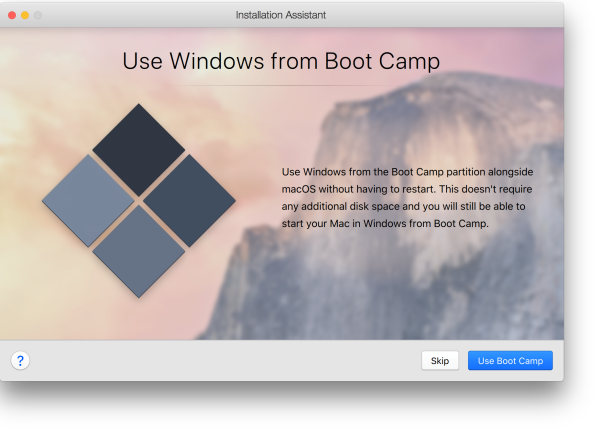Click the divider line beneath the heading

pyautogui.click(x=281, y=86)
